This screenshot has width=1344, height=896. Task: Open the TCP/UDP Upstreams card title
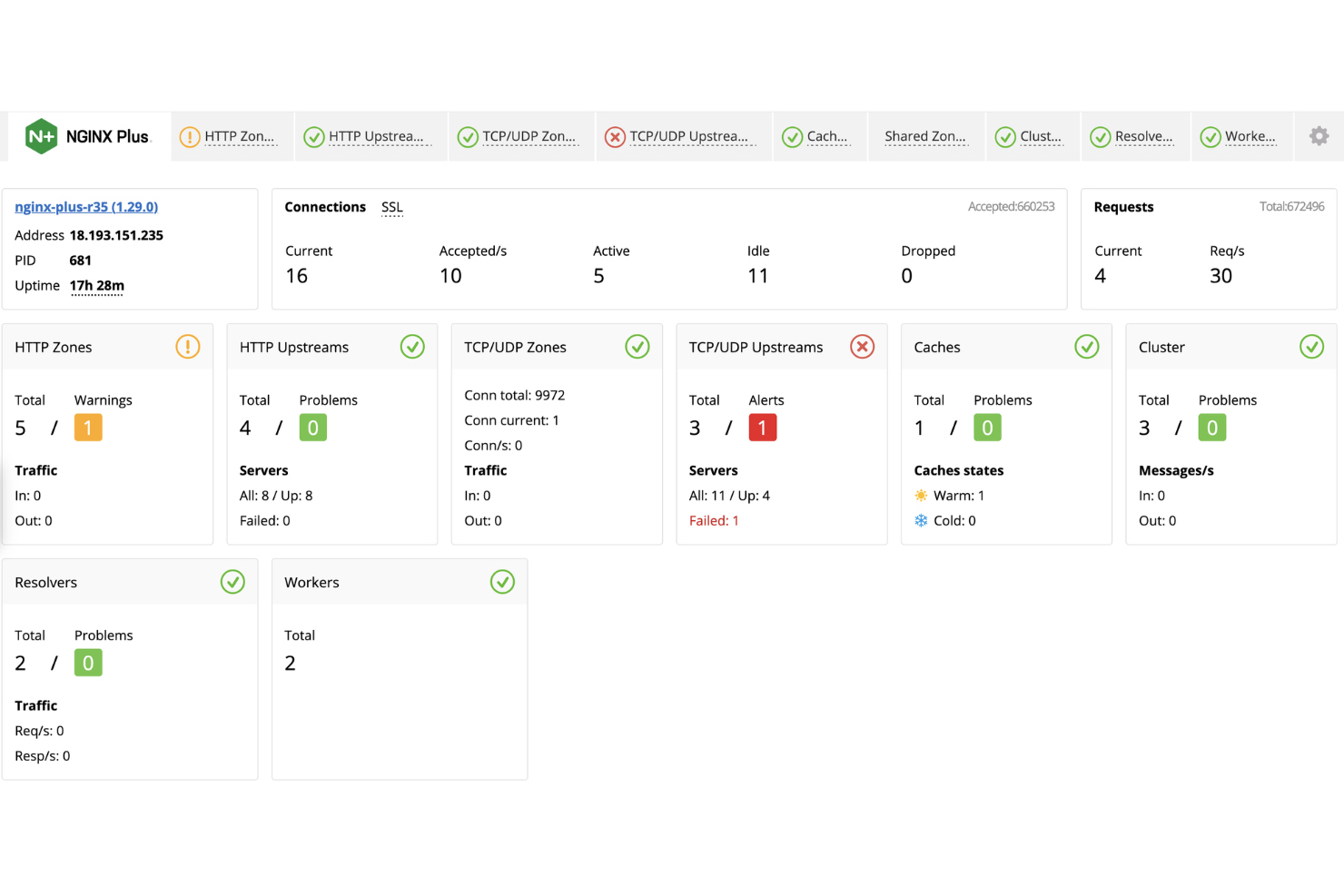click(x=756, y=348)
